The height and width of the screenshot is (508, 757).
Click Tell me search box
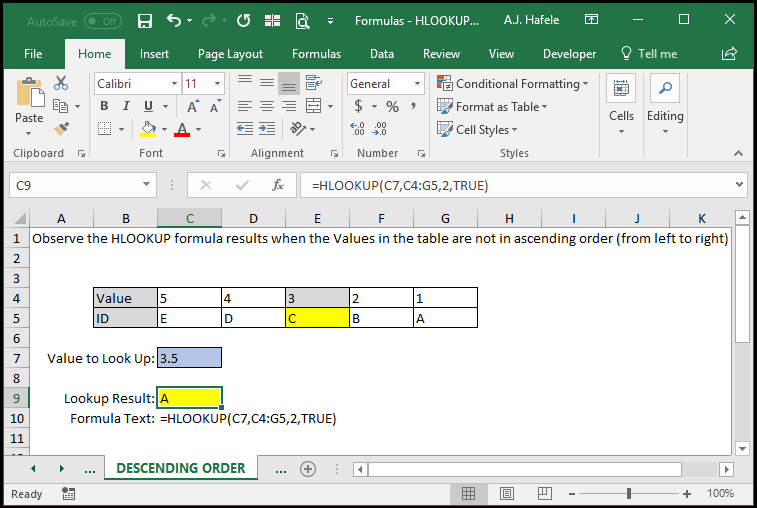pyautogui.click(x=649, y=54)
